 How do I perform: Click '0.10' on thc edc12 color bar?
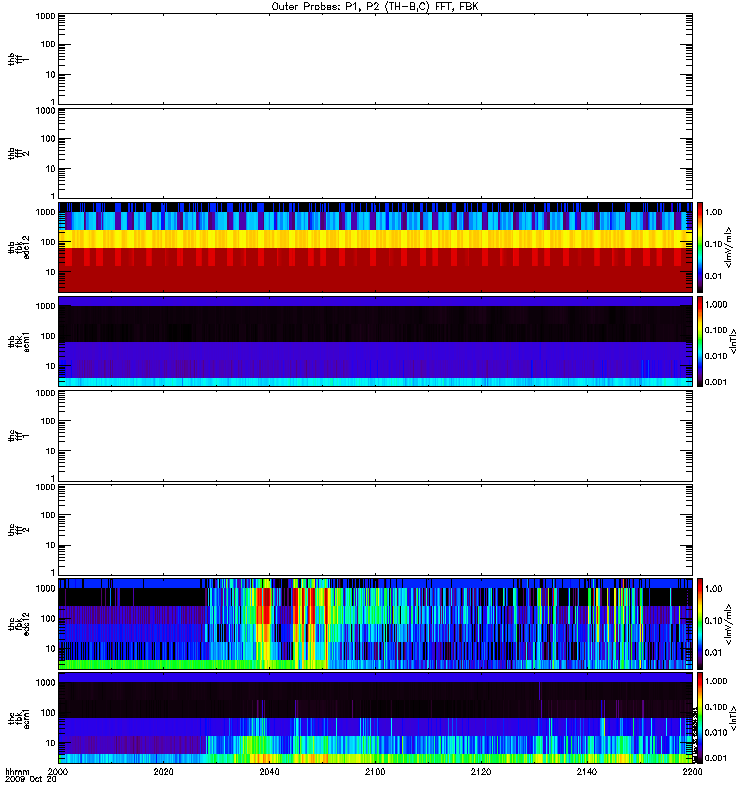(714, 620)
